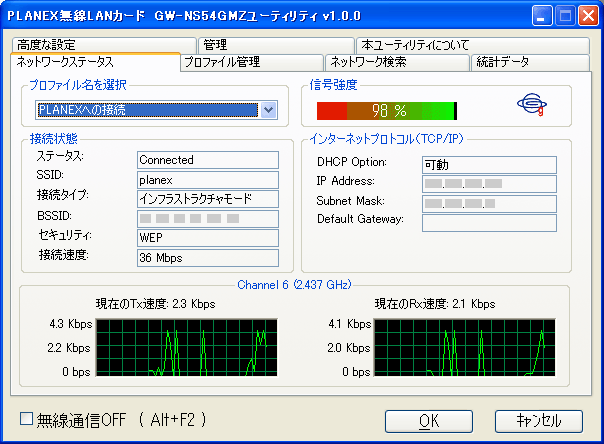This screenshot has height=444, width=604.
Task: Select the ネットワークステータス tab
Action: [96, 62]
